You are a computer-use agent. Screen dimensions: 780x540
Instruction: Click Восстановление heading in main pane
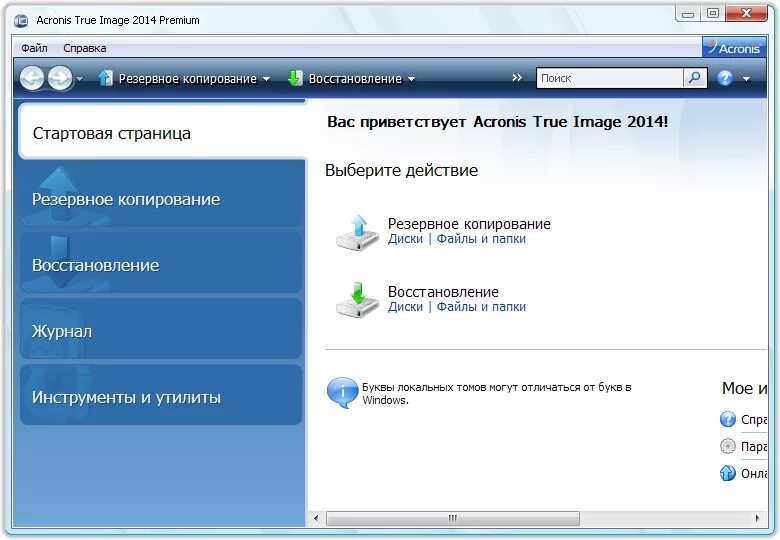[443, 291]
